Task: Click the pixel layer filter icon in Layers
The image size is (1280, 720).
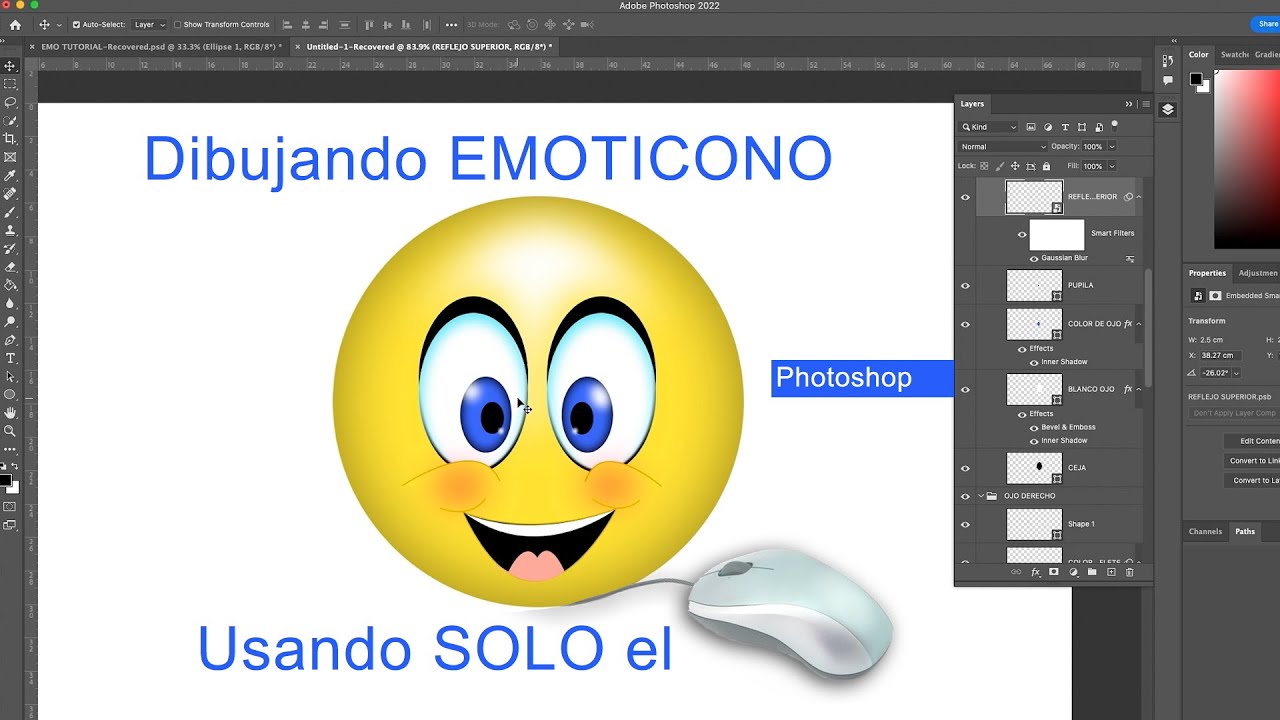Action: [1032, 127]
